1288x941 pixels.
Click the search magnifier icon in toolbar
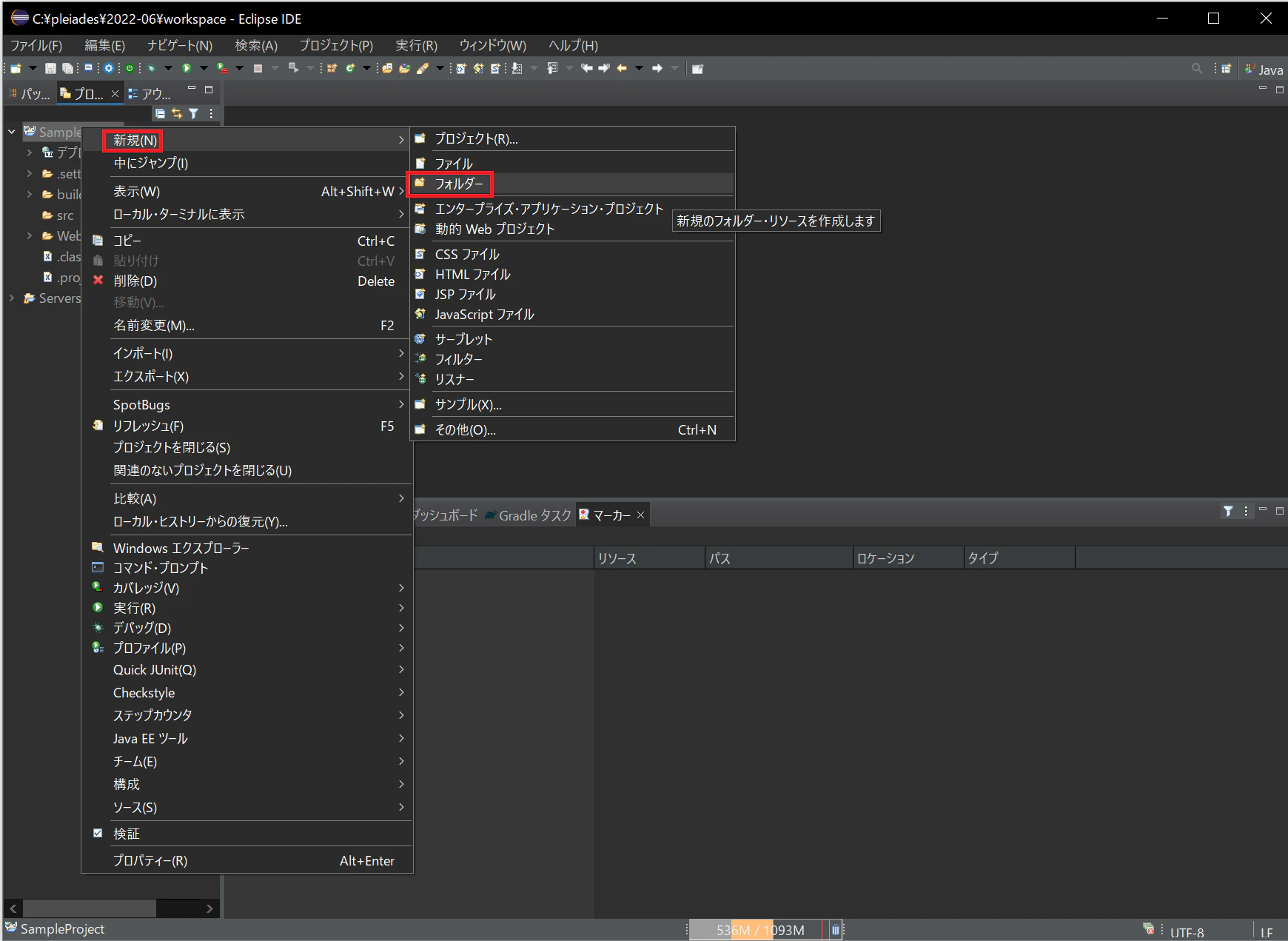point(1197,68)
